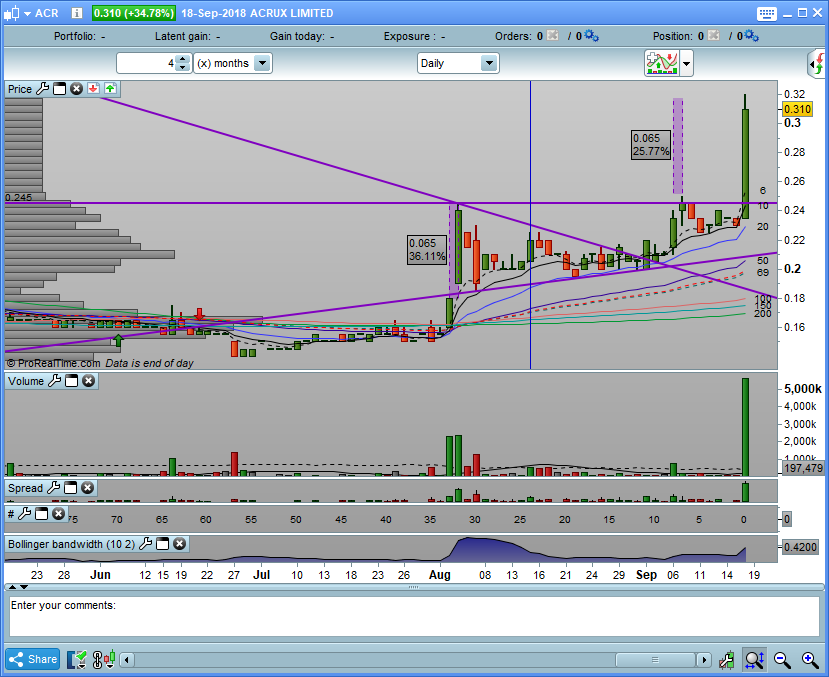829x677 pixels.
Task: Click the 0.065 36.11% measurement box
Action: click(x=427, y=250)
